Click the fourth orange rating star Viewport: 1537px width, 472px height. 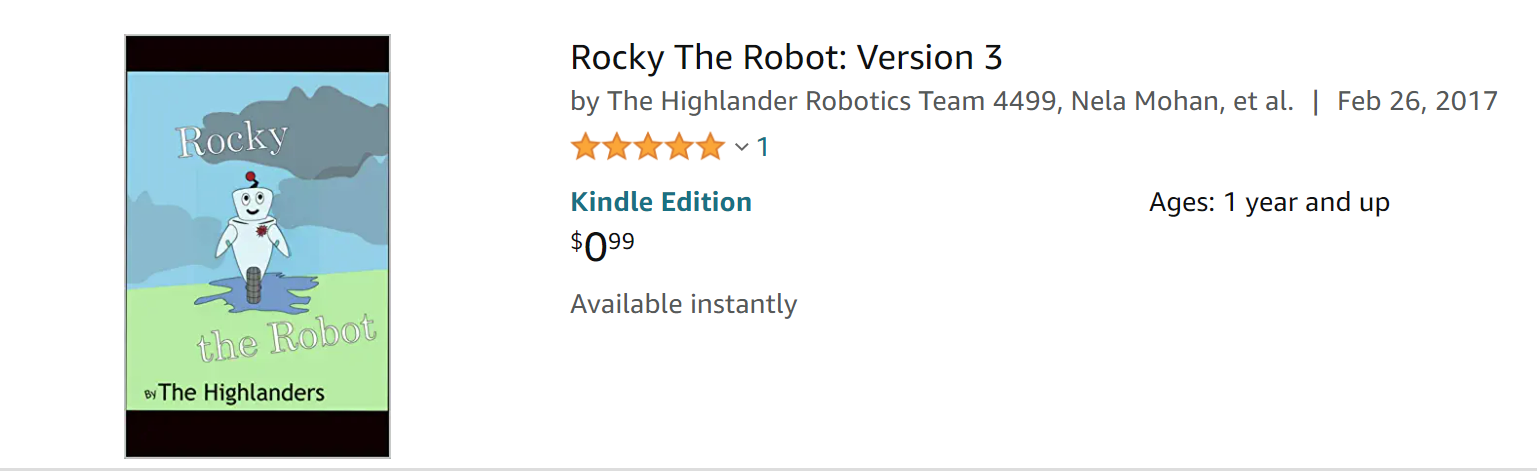click(x=679, y=147)
